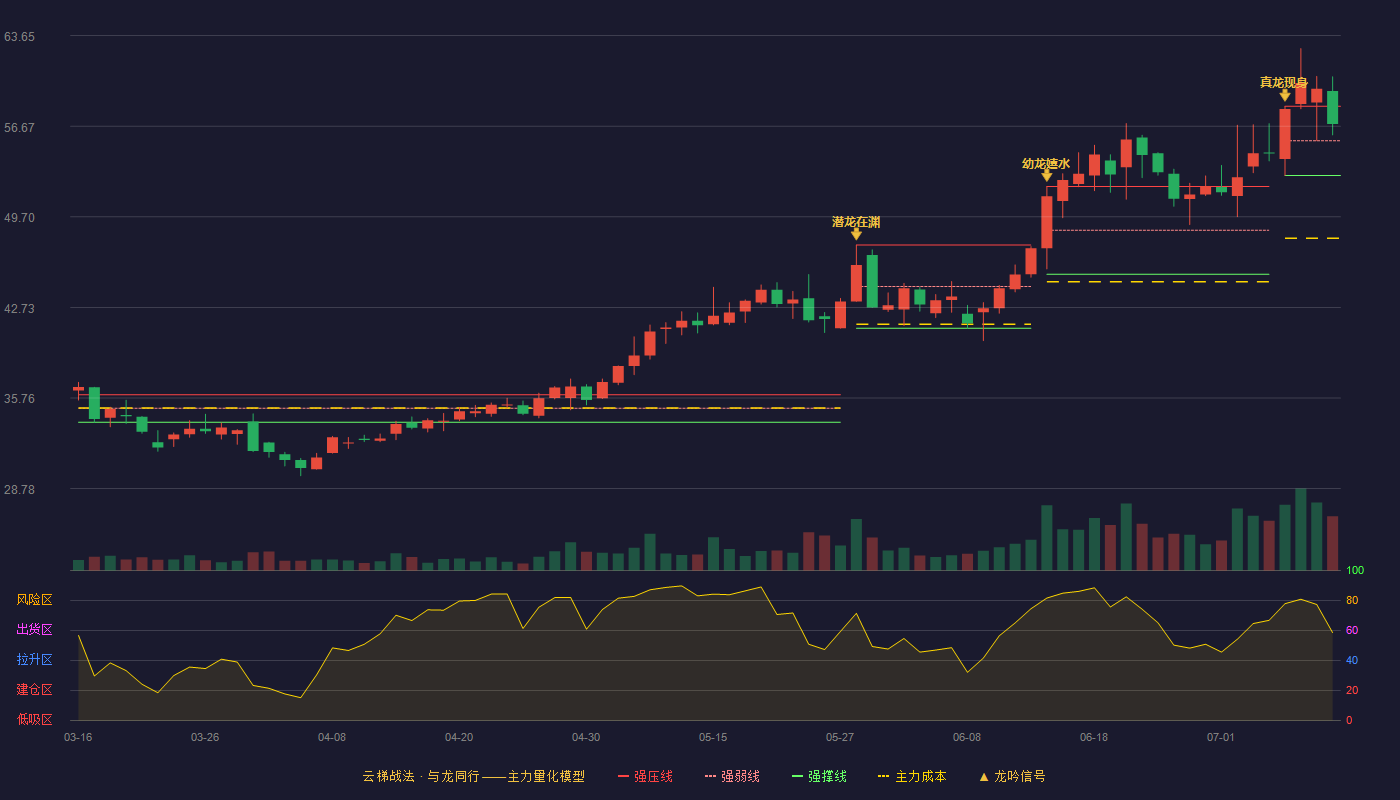Select the 真龙现身 signal label
Screen dimensions: 1400x800
1284,82
